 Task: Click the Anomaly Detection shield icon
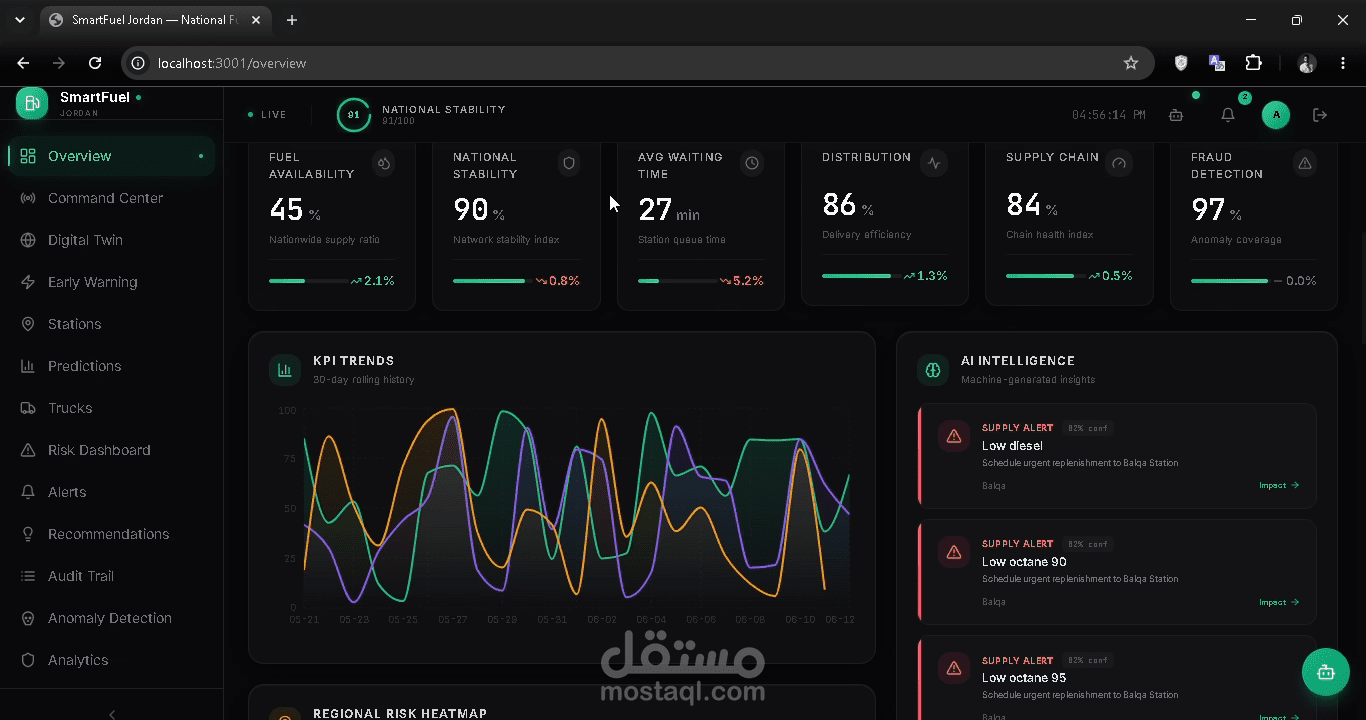(28, 618)
